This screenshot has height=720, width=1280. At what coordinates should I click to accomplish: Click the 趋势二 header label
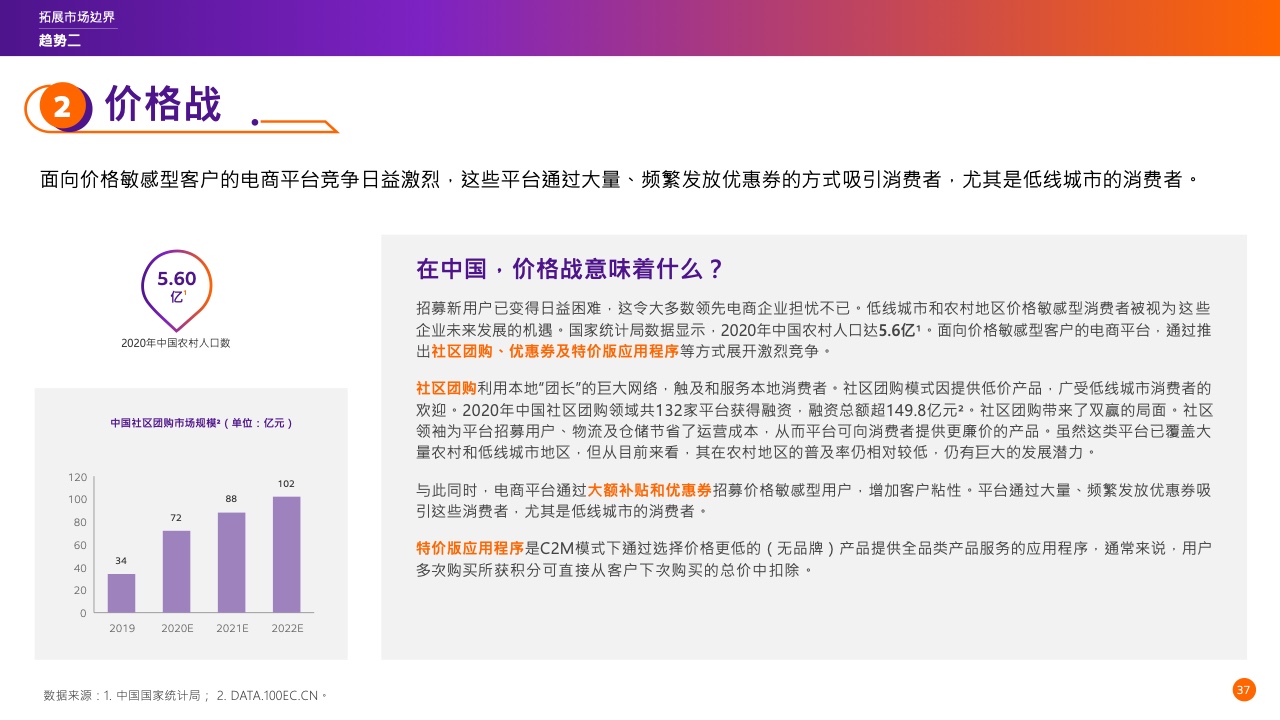(59, 40)
